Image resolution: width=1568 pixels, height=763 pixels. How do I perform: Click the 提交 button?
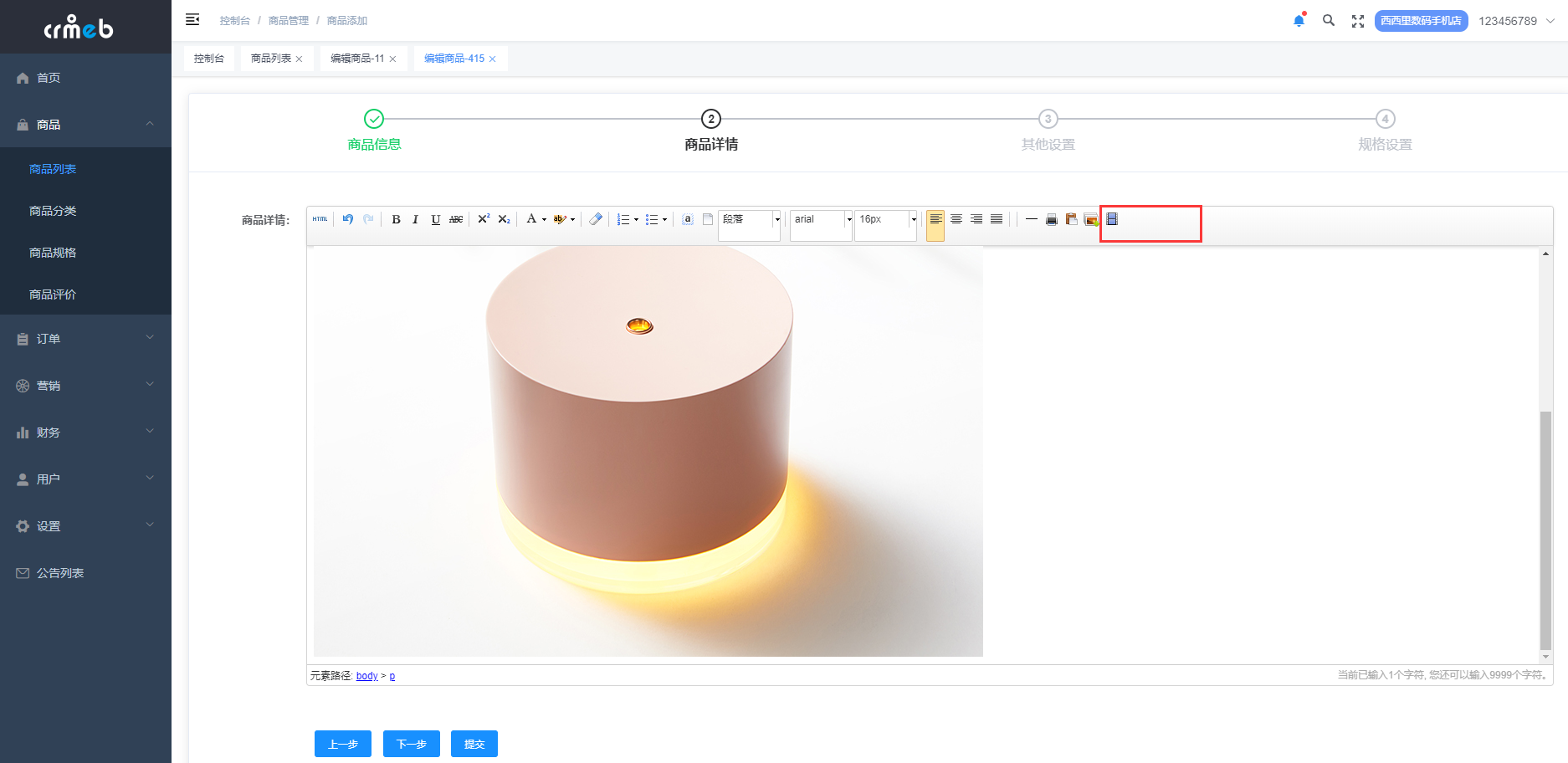pyautogui.click(x=474, y=744)
